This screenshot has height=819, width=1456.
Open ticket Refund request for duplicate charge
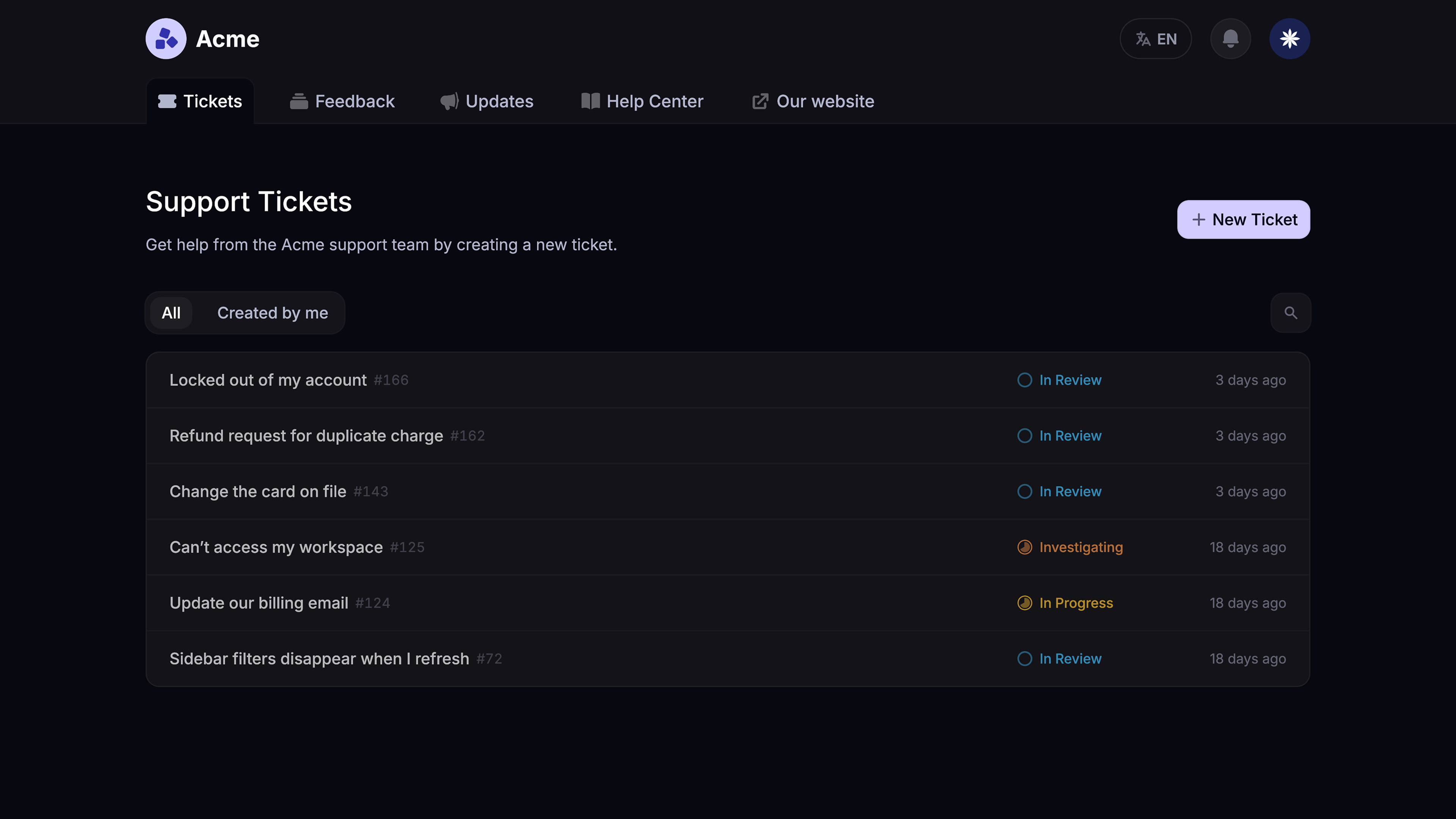306,436
